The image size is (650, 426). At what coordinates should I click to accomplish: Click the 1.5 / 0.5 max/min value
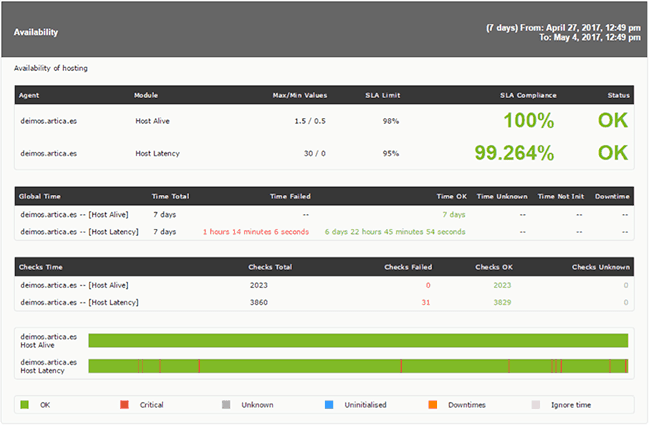310,121
